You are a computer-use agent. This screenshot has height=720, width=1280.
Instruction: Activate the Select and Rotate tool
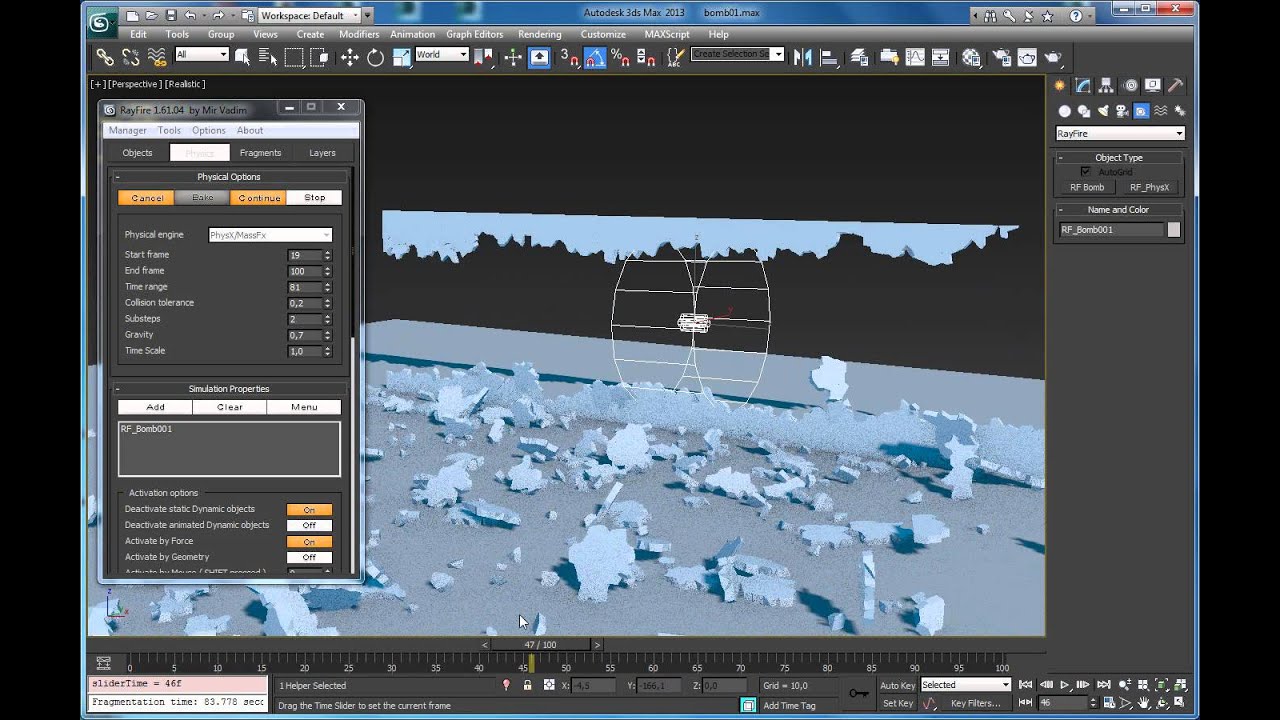pos(375,57)
